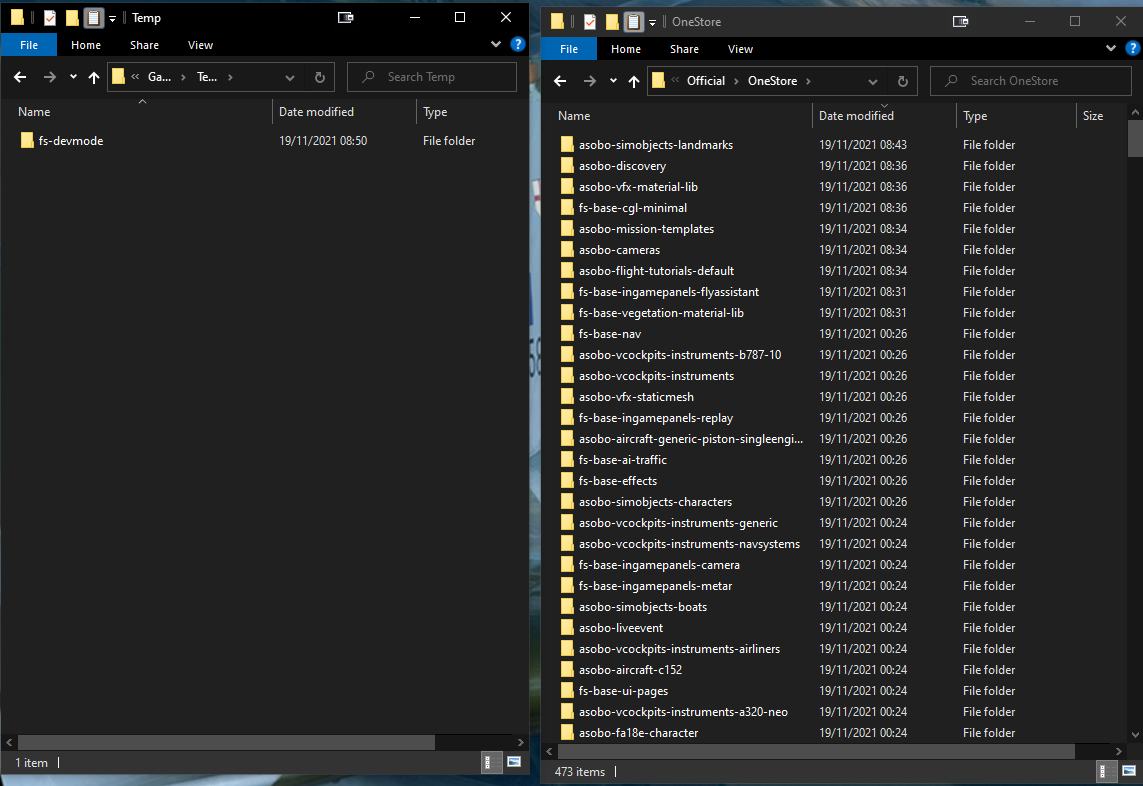Click the Refresh icon beside the OneStore address bar

pos(902,81)
